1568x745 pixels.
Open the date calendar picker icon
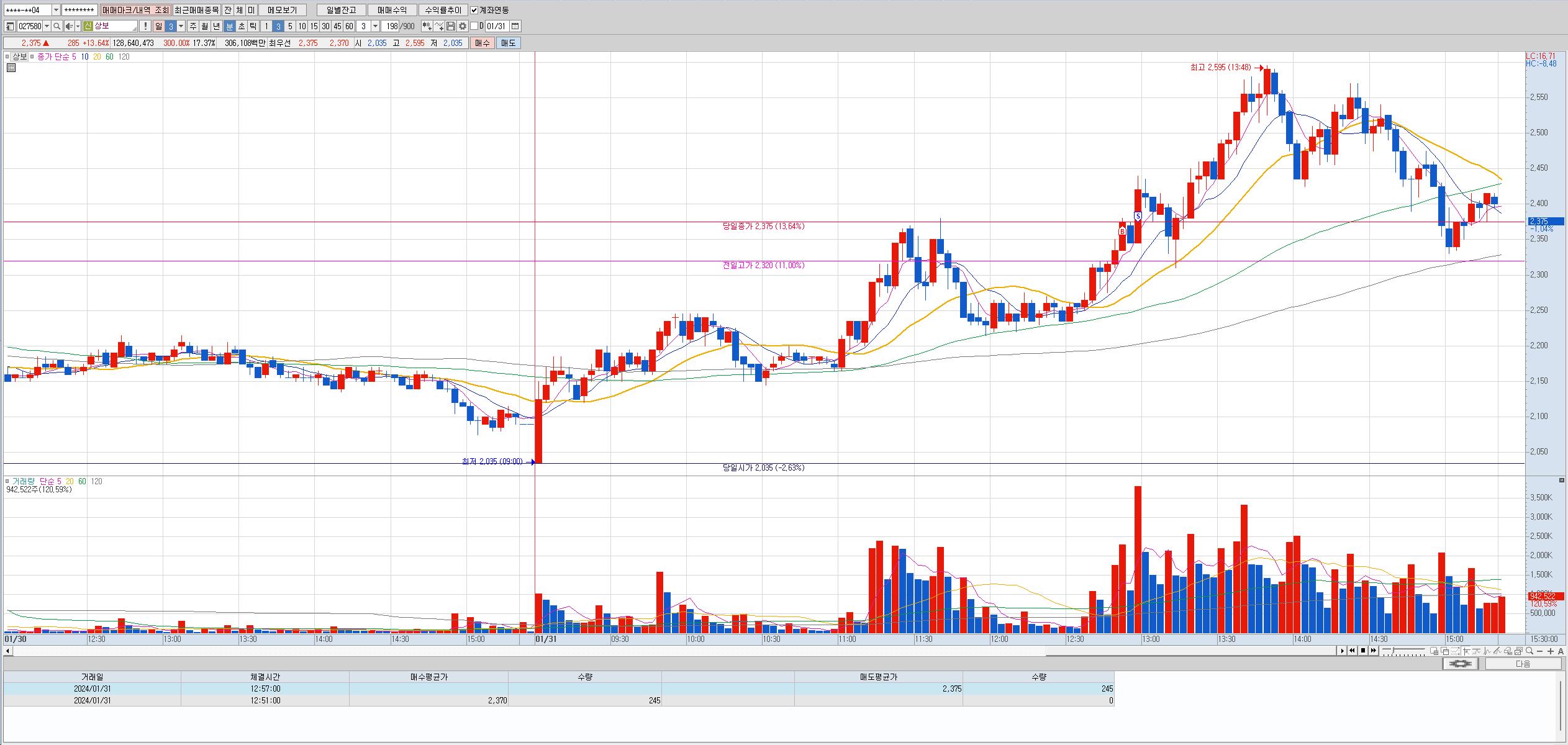[515, 26]
